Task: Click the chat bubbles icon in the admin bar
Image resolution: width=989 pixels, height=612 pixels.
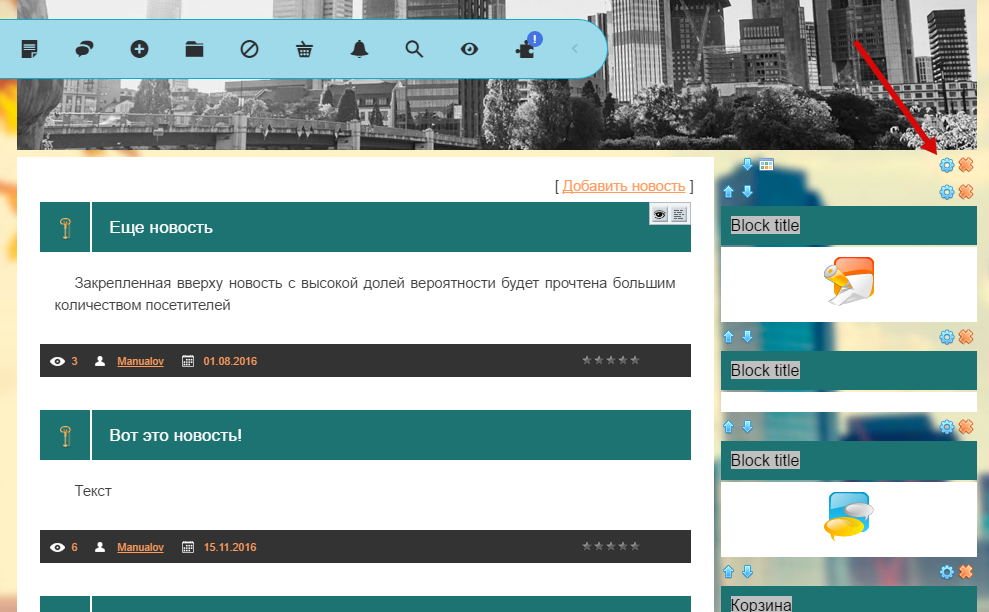Action: [x=85, y=49]
